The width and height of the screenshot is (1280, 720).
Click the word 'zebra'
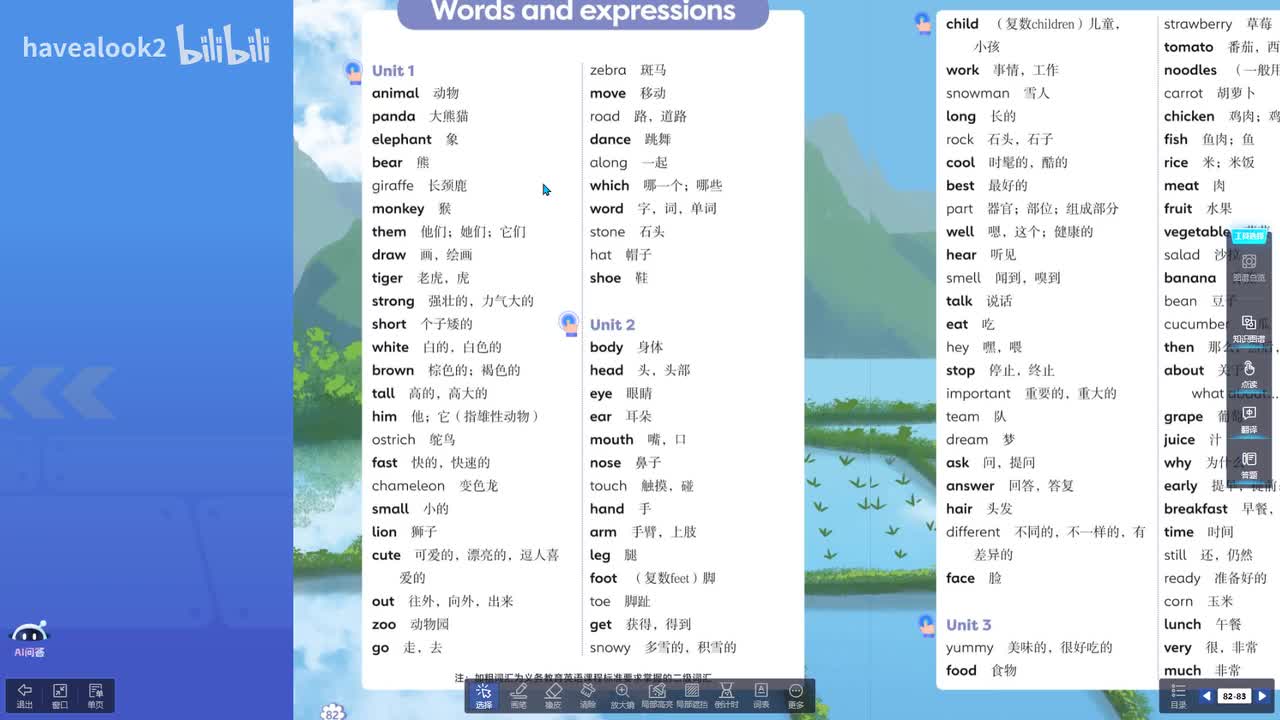[608, 70]
